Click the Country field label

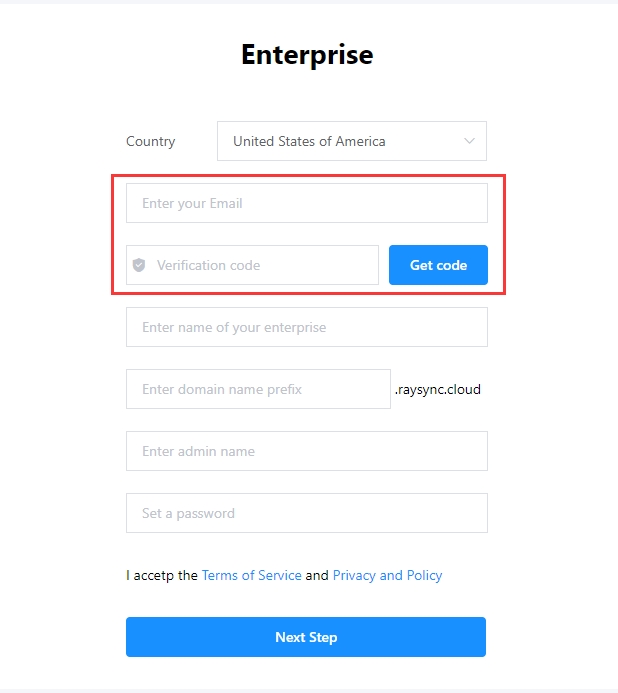tap(151, 141)
